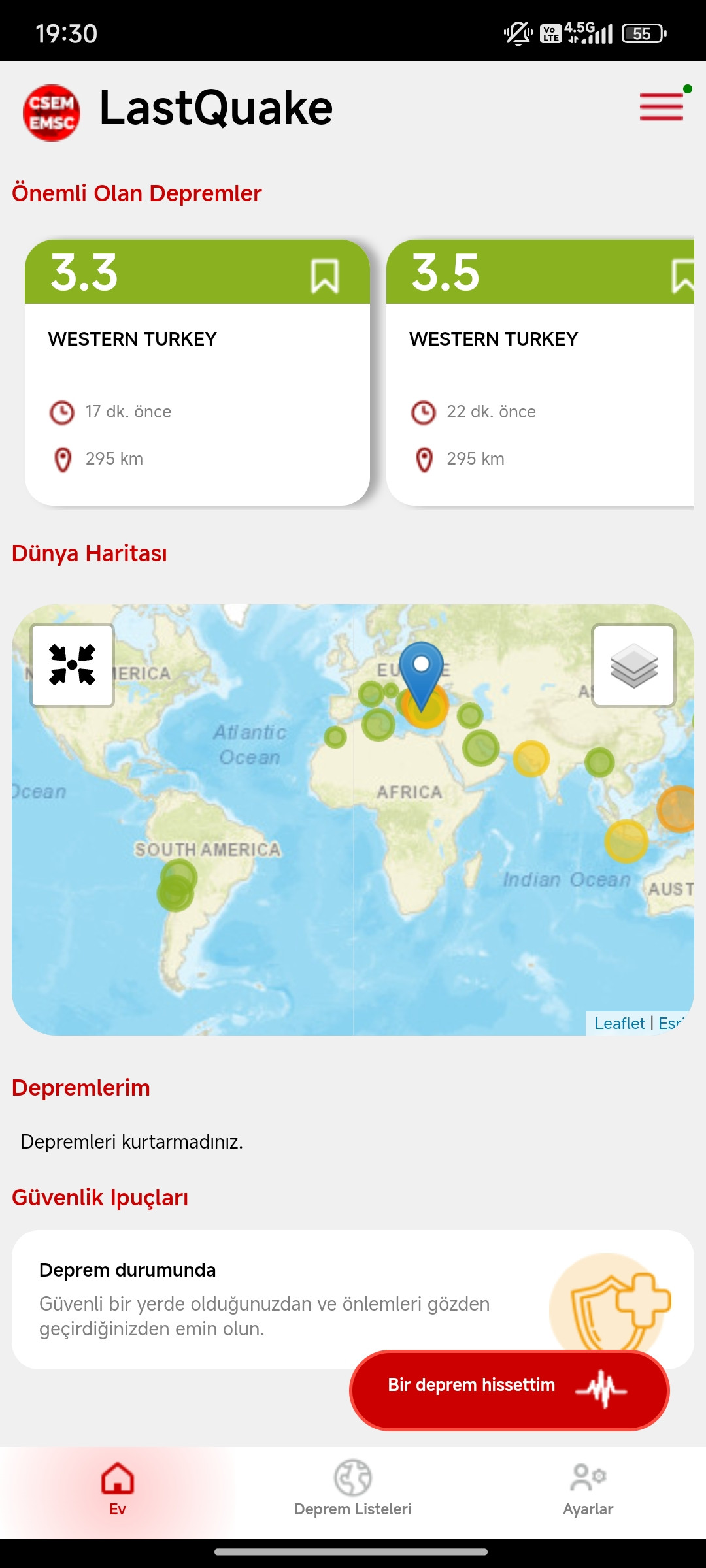Open the red hamburger menu

(662, 106)
